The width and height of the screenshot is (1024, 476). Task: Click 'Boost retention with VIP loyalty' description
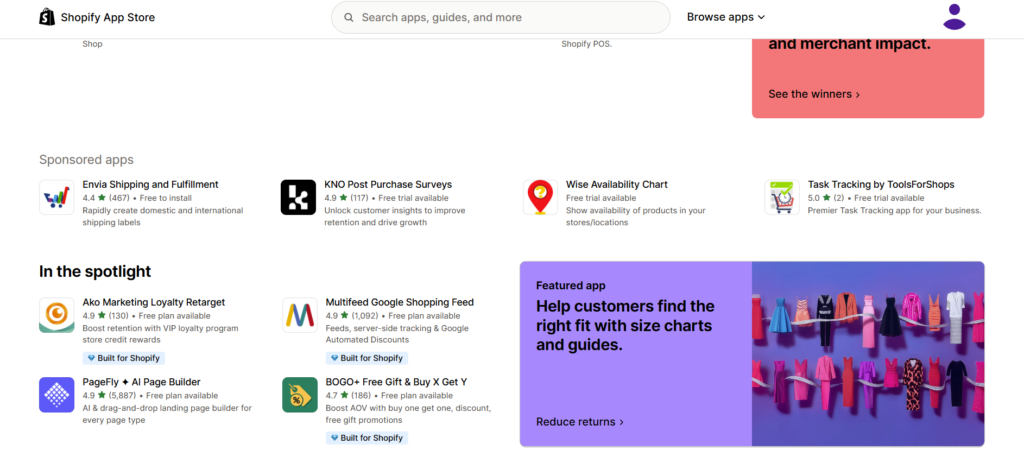click(160, 334)
